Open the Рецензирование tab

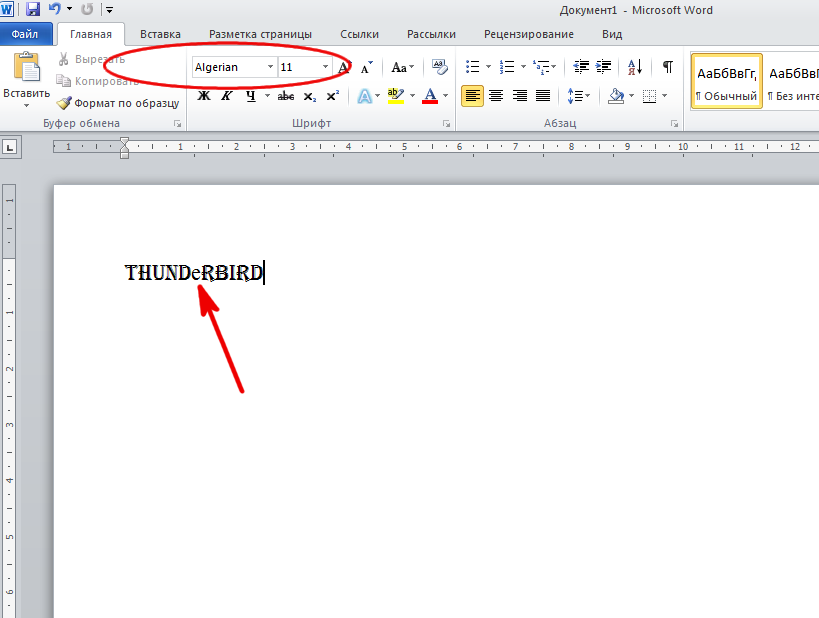(529, 34)
